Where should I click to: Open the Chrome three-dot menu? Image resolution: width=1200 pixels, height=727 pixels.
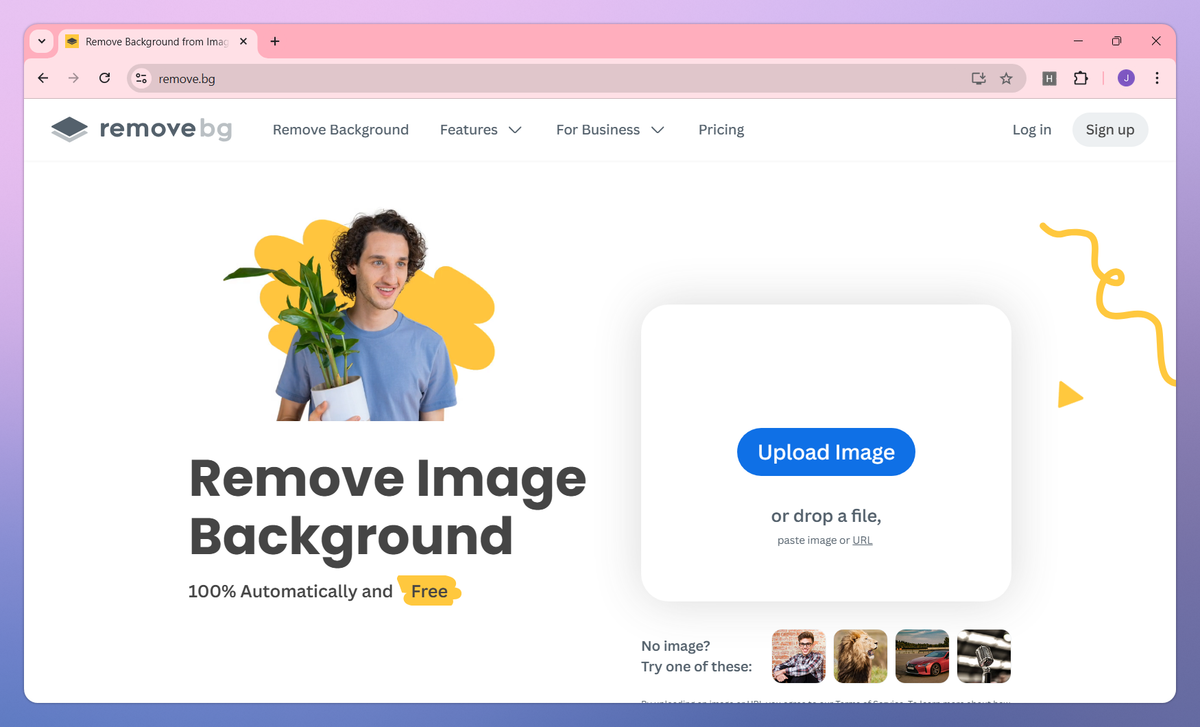[1157, 78]
